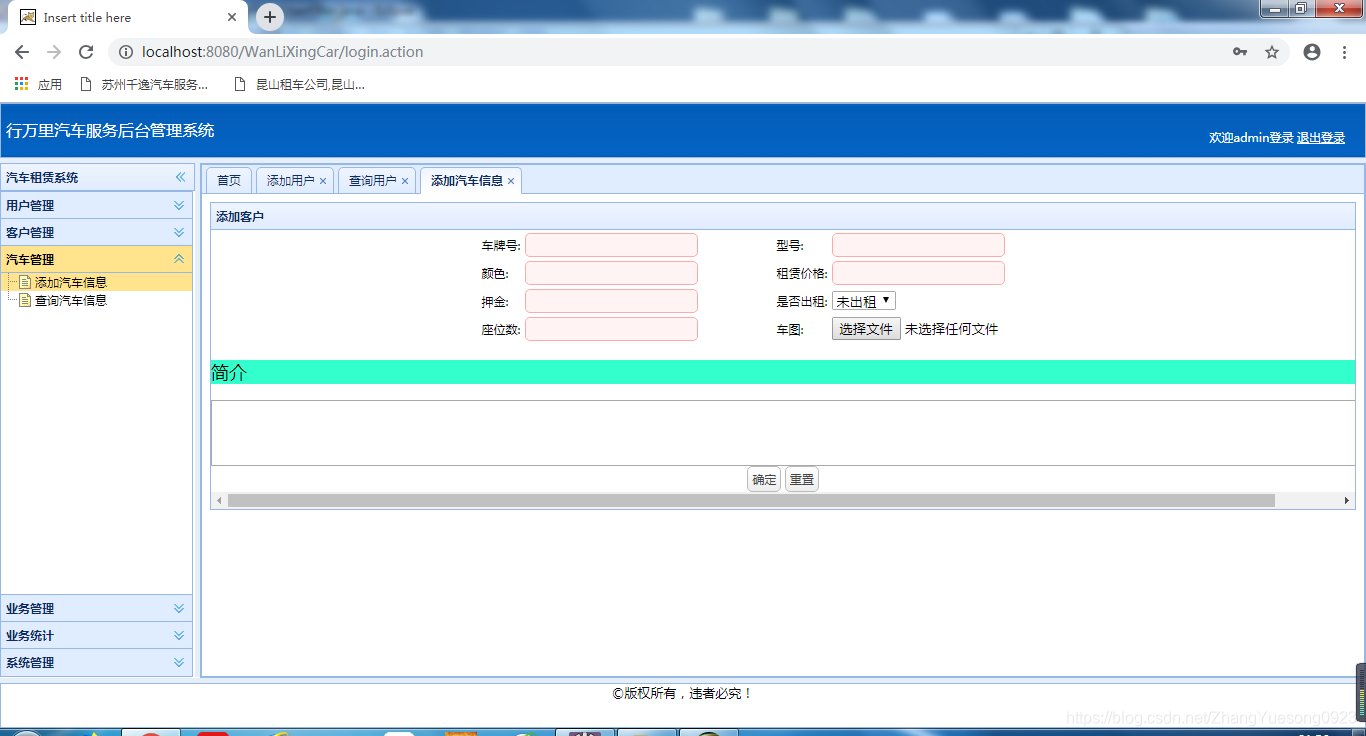Go back in browser history
Screen dimensions: 1366x736
[x=22, y=52]
